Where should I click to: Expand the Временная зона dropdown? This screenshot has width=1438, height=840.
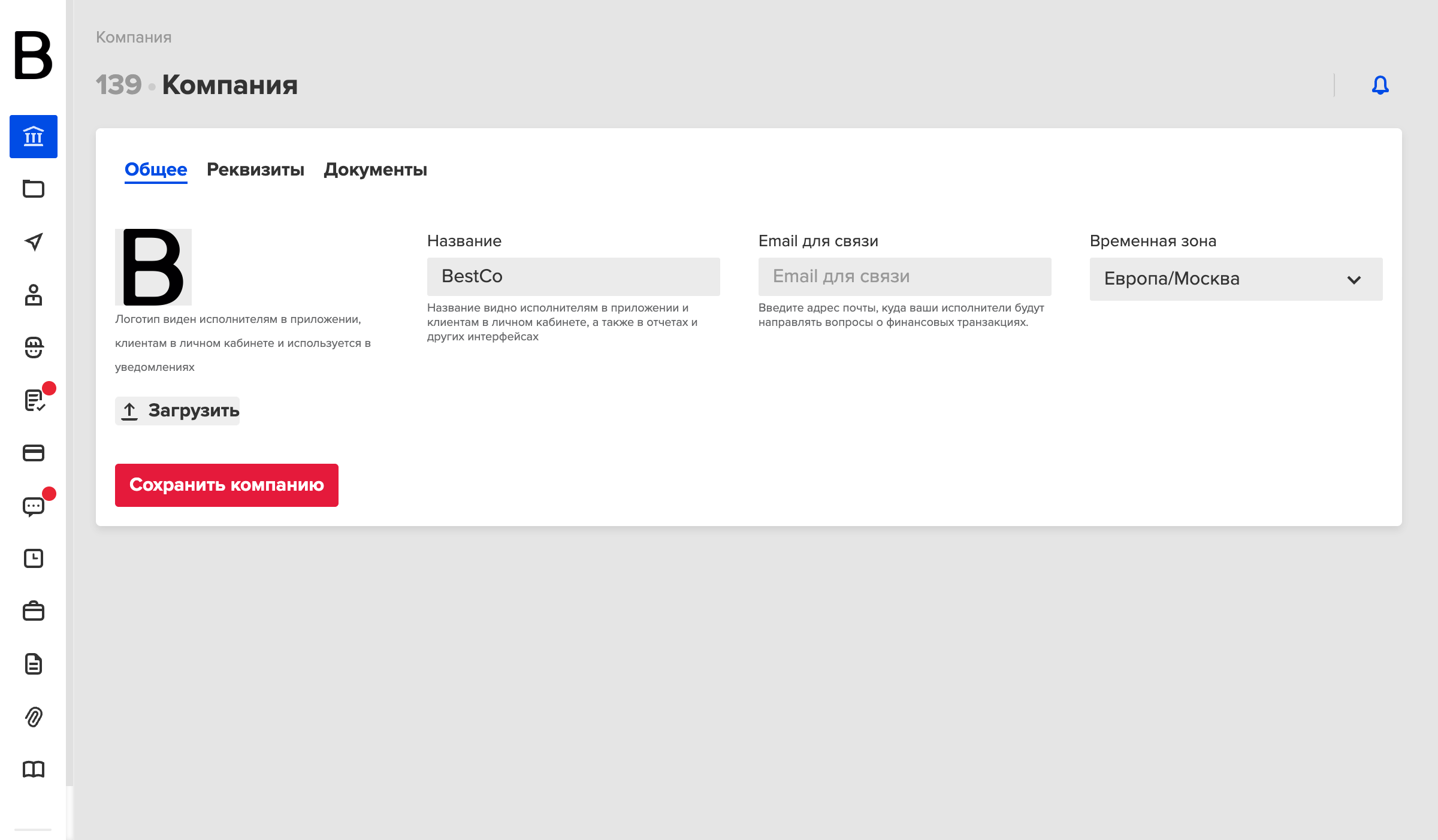tap(1236, 279)
